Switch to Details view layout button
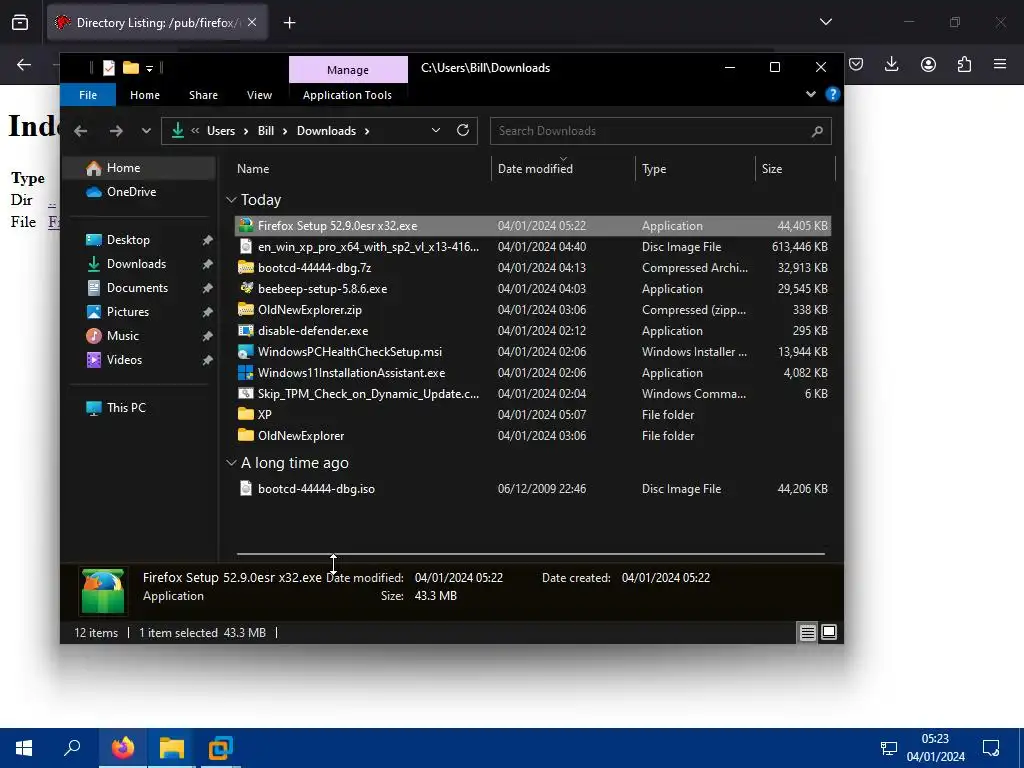 [x=808, y=632]
